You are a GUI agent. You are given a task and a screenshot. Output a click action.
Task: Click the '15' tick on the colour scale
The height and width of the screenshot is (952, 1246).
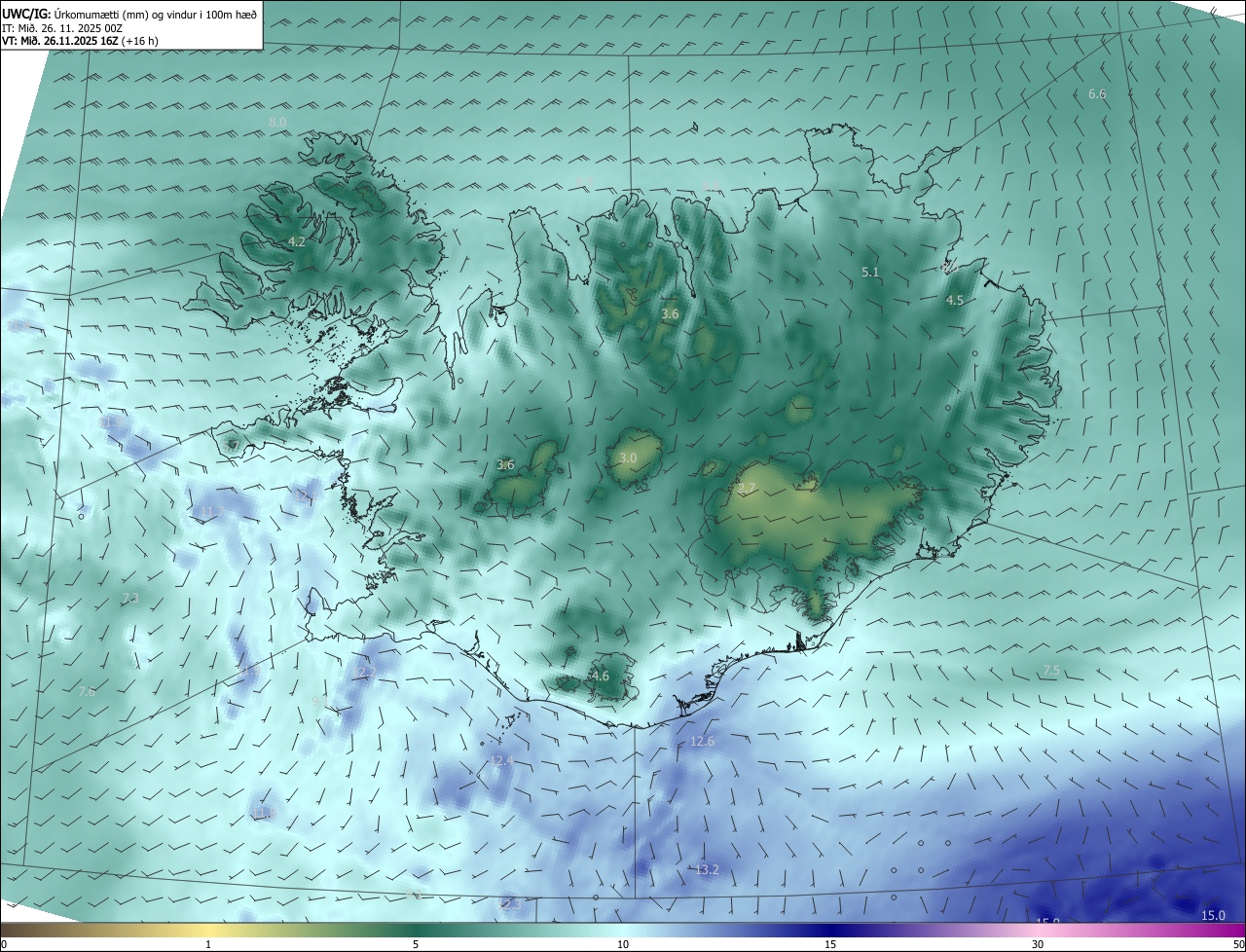[x=830, y=944]
